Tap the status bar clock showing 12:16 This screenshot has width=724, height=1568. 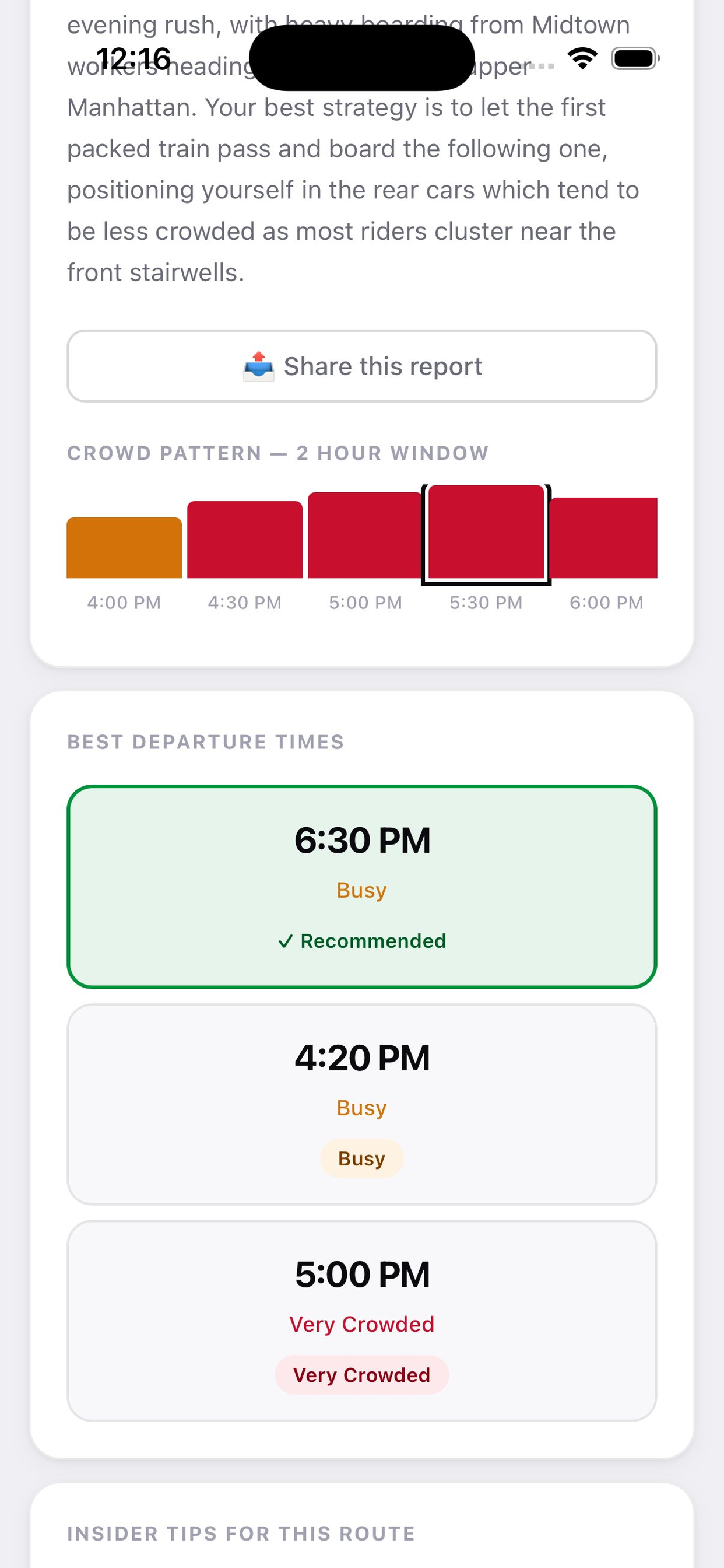(134, 58)
